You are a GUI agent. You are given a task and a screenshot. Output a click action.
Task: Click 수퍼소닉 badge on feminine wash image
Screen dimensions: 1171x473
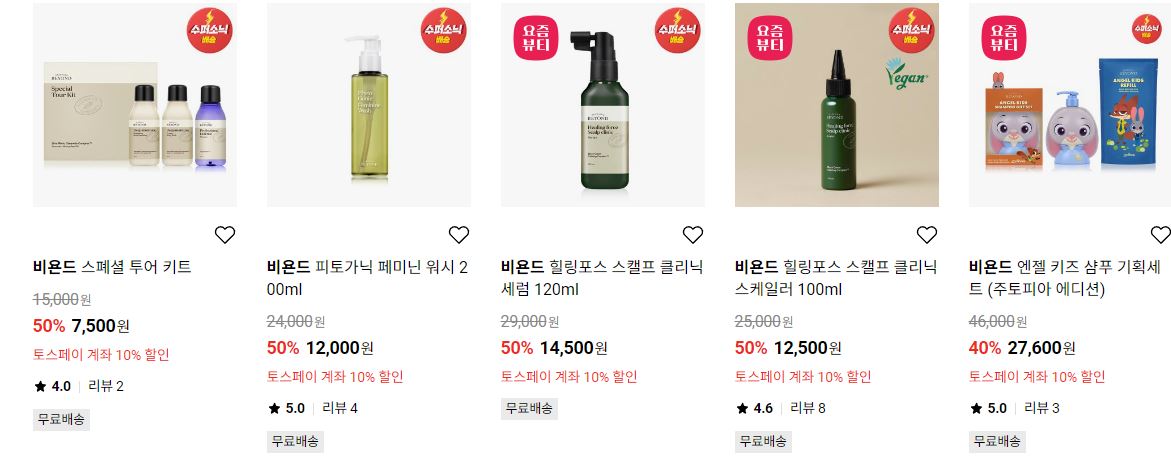tap(443, 30)
